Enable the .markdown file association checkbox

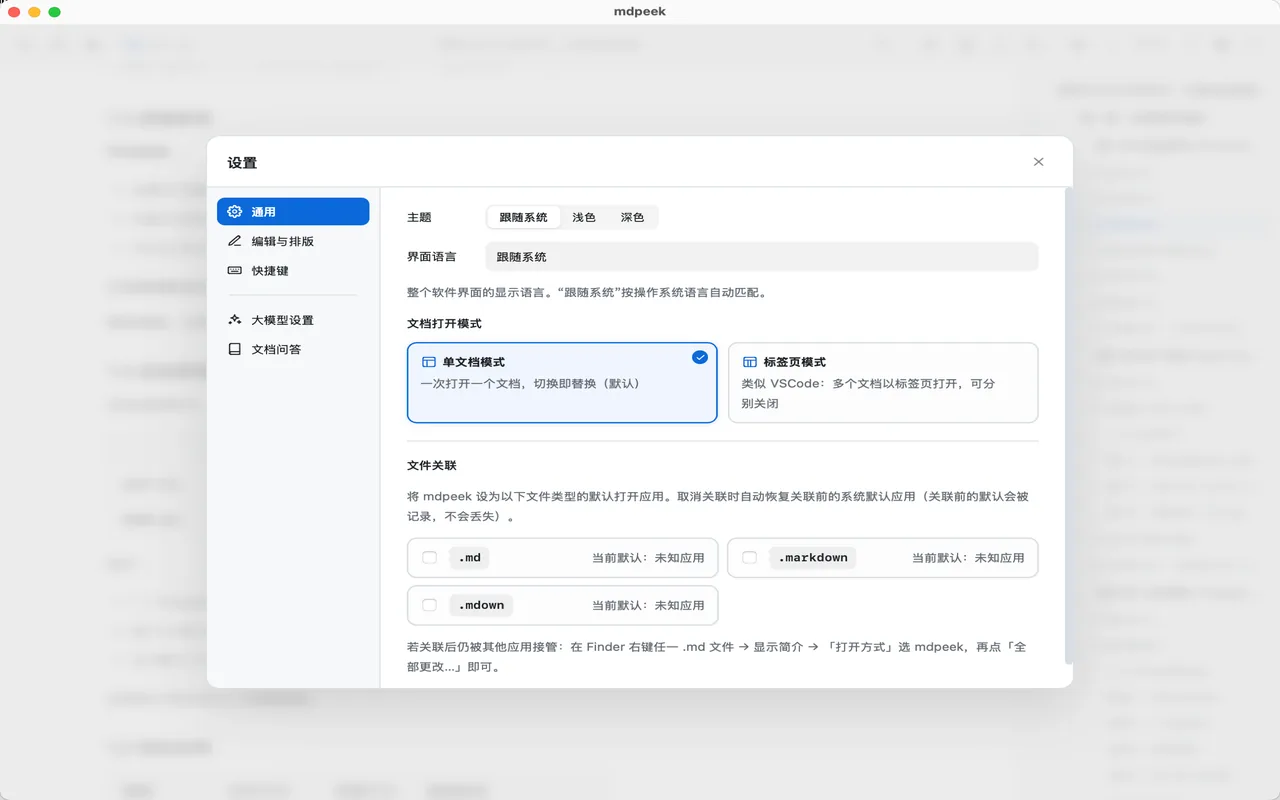tap(750, 558)
